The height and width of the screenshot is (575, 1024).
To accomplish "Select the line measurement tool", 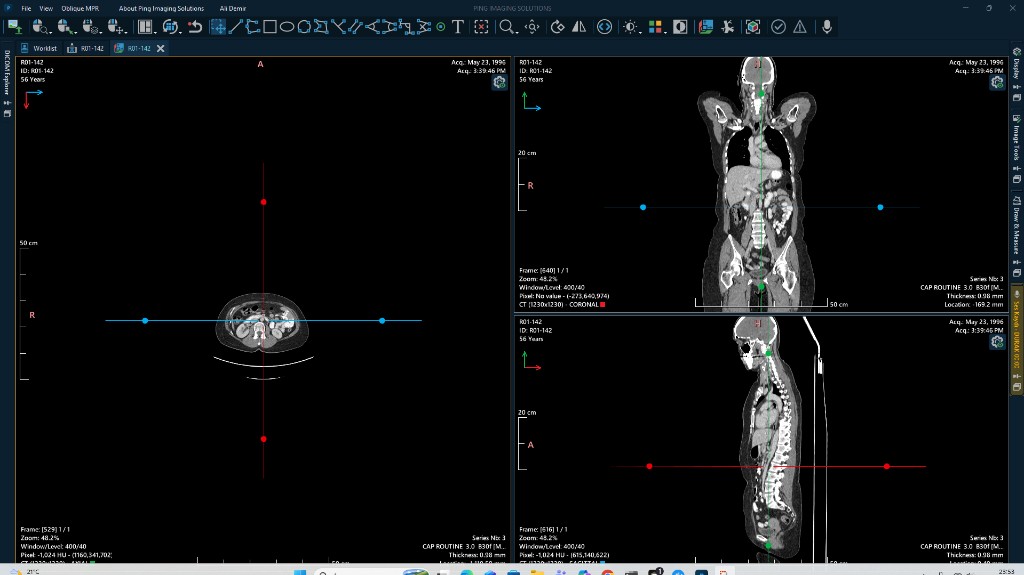I will click(235, 27).
